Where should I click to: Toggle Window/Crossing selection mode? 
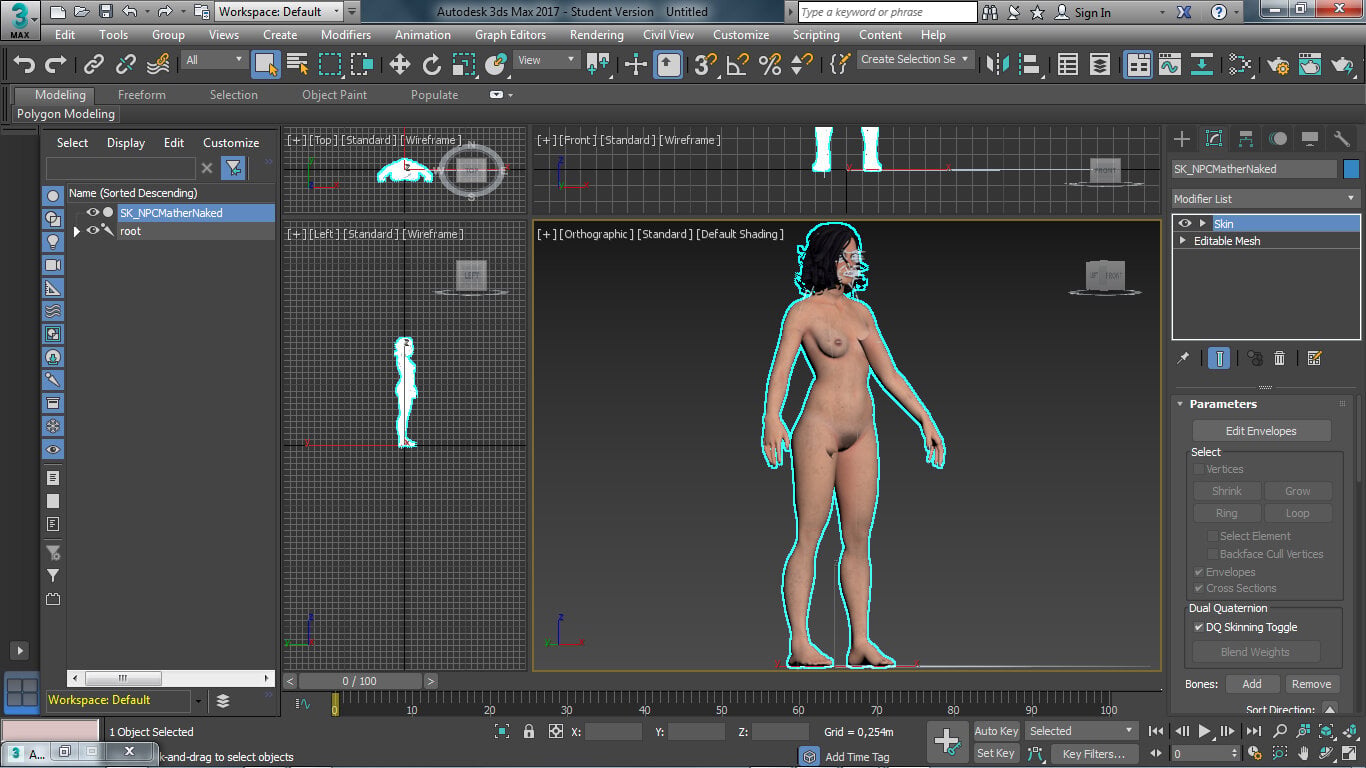[x=362, y=65]
